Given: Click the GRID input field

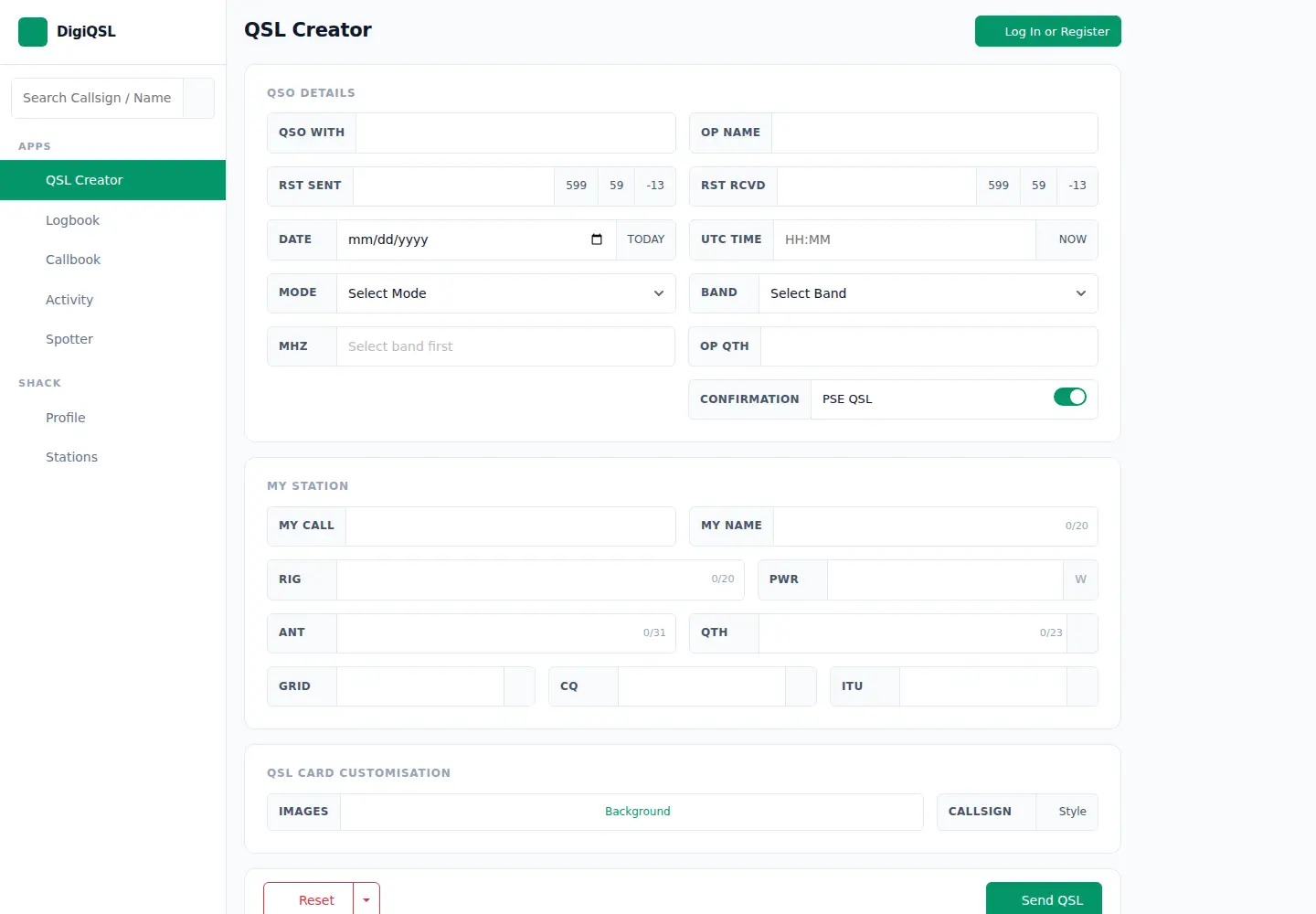Looking at the screenshot, I should coord(420,686).
